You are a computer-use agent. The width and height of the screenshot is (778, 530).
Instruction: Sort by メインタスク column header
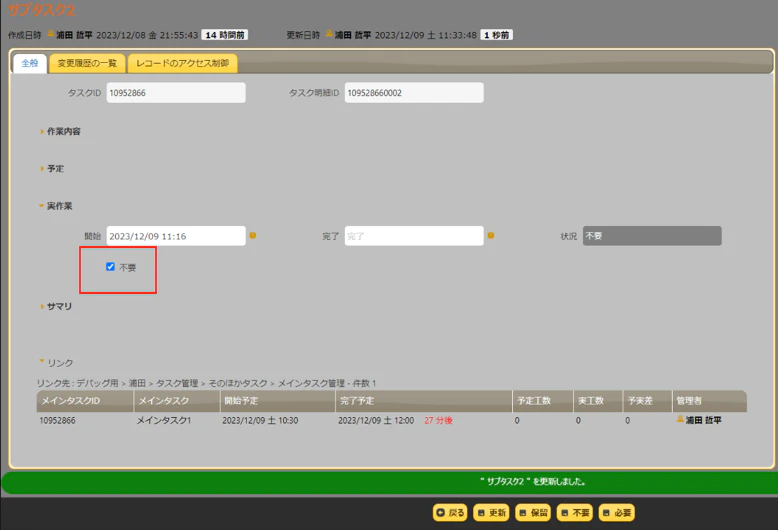(177, 401)
